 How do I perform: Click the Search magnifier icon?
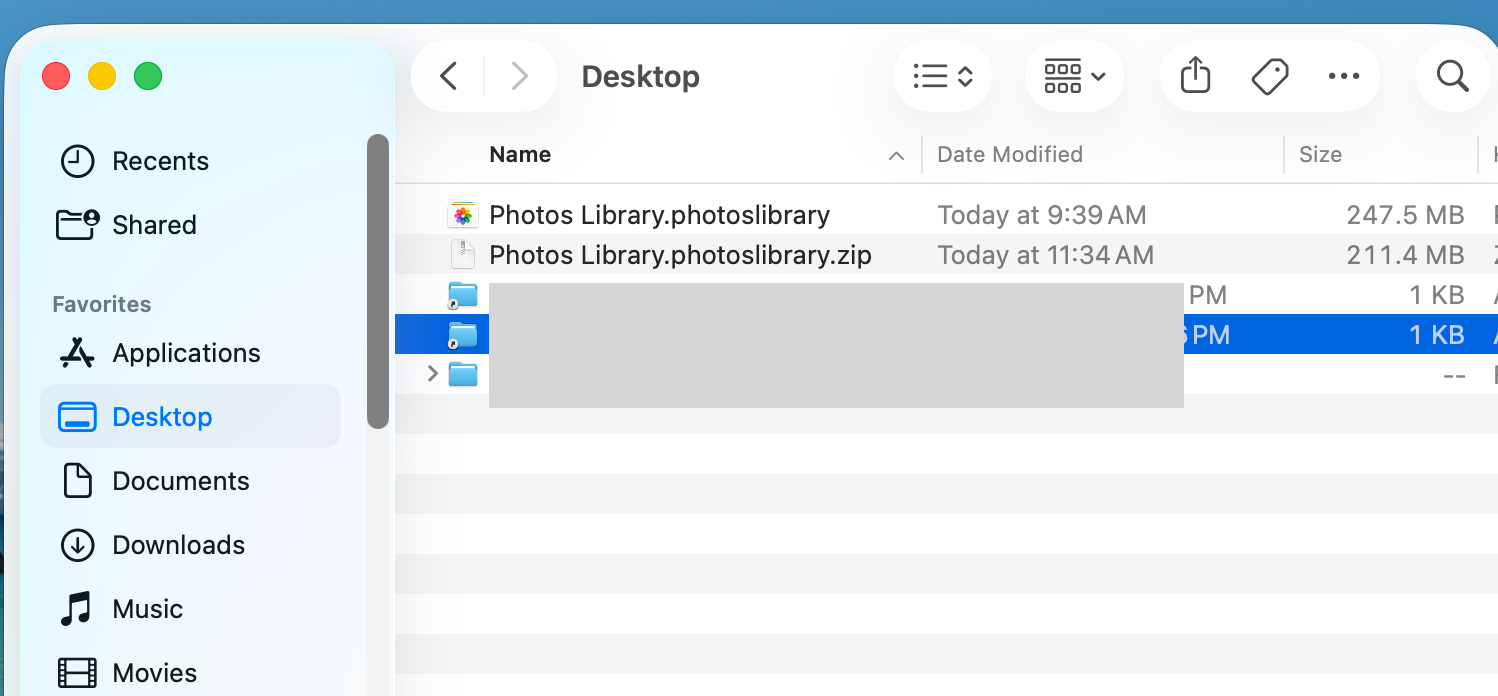pyautogui.click(x=1452, y=76)
